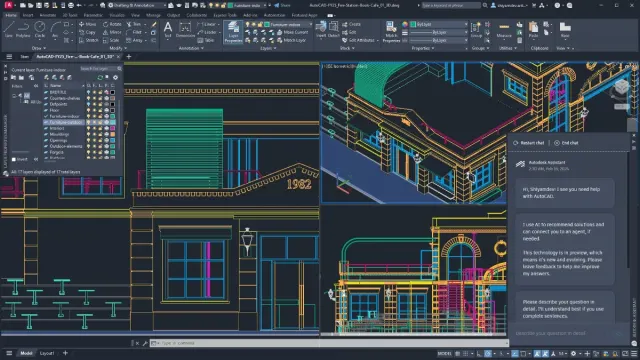The image size is (640, 360).
Task: Click the Copy tool in Modify panel
Action: (87, 32)
